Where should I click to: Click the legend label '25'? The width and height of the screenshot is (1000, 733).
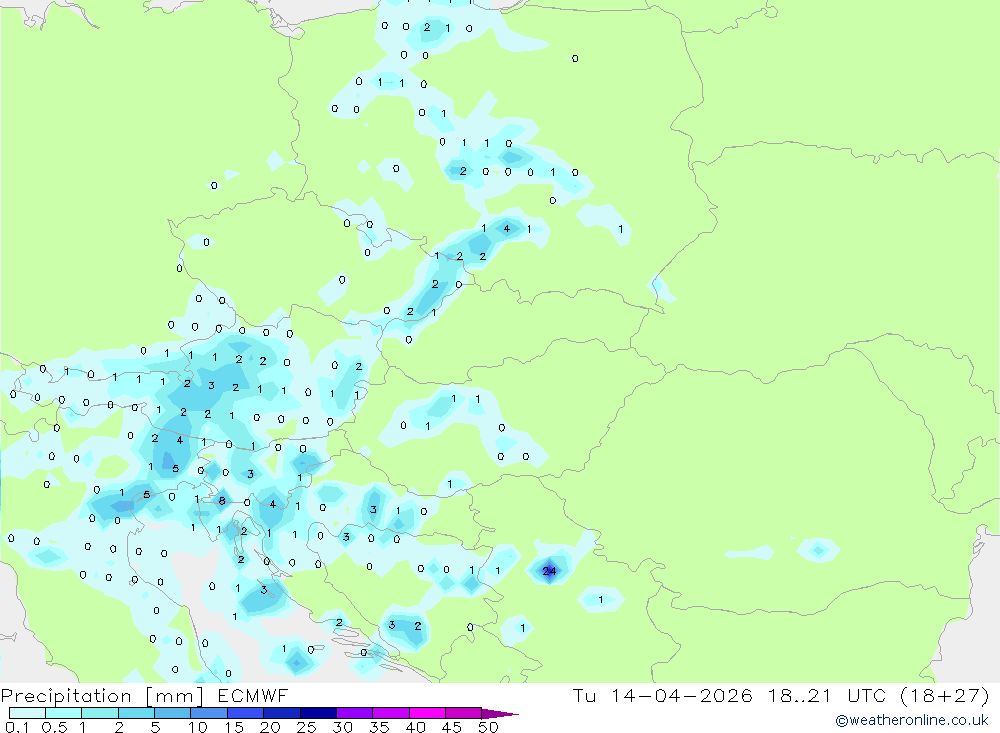(306, 727)
